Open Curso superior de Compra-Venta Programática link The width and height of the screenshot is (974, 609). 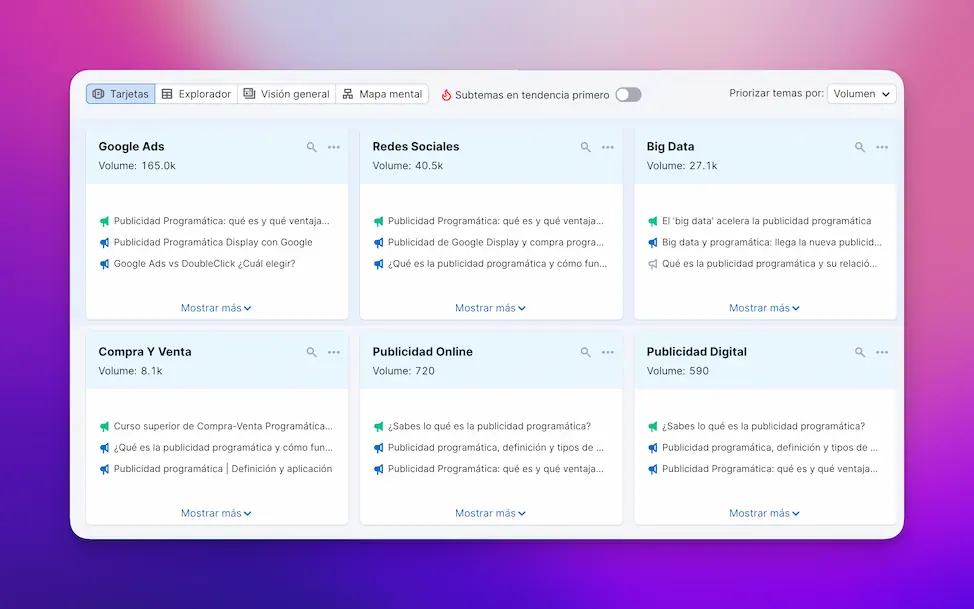pyautogui.click(x=222, y=426)
